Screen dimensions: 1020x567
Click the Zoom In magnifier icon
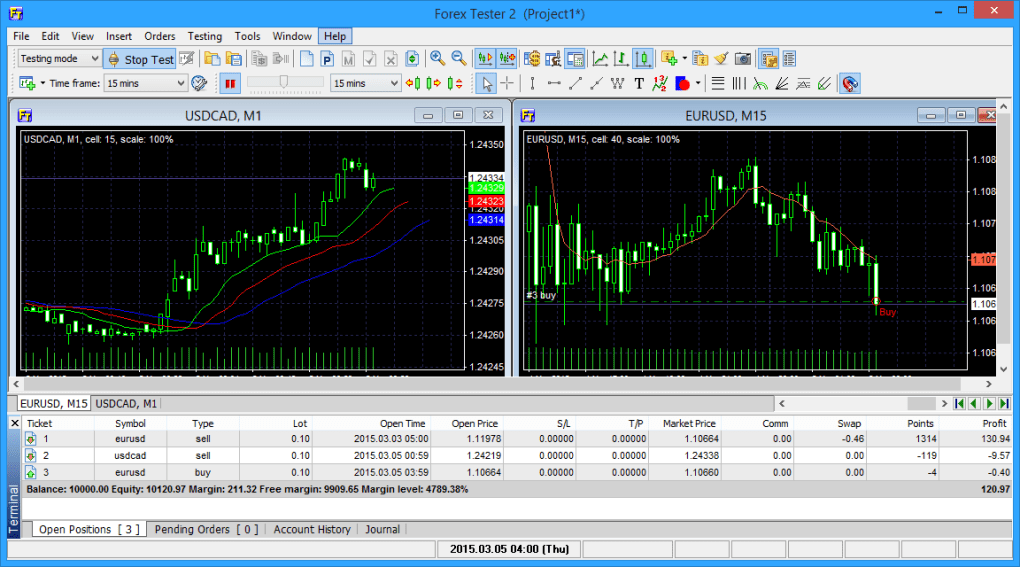[437, 59]
